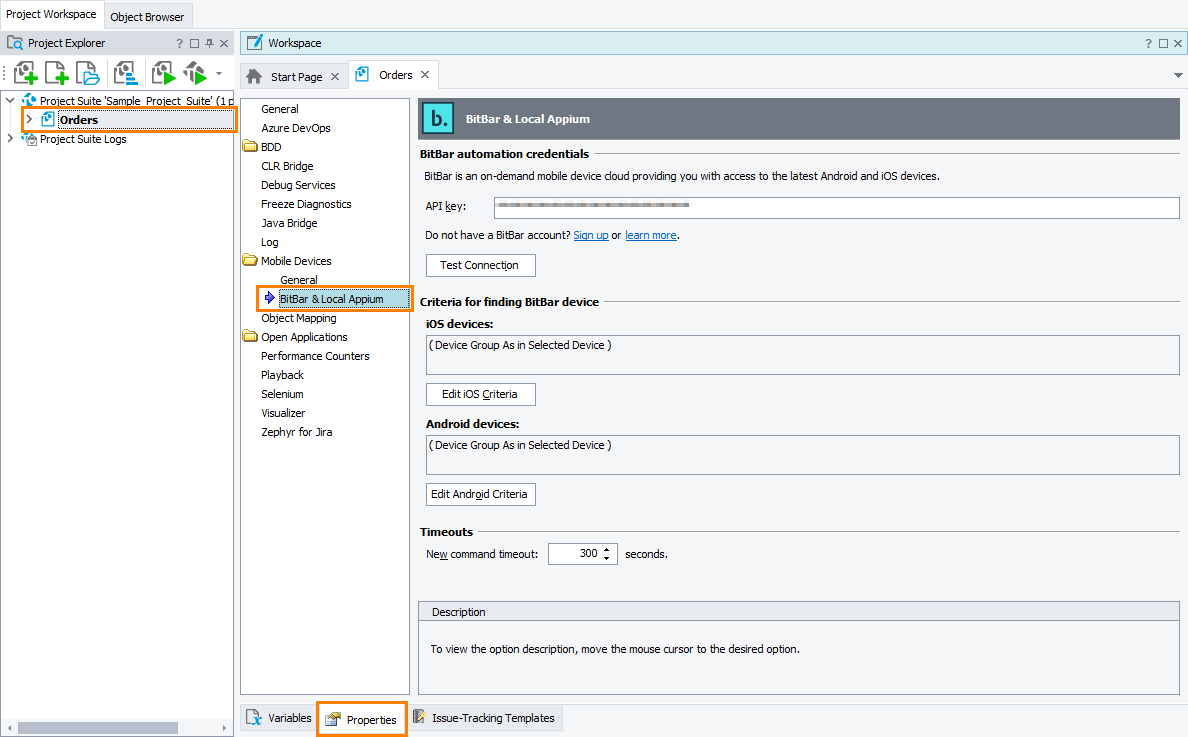Select Performance Counters category
1188x737 pixels.
tap(315, 356)
